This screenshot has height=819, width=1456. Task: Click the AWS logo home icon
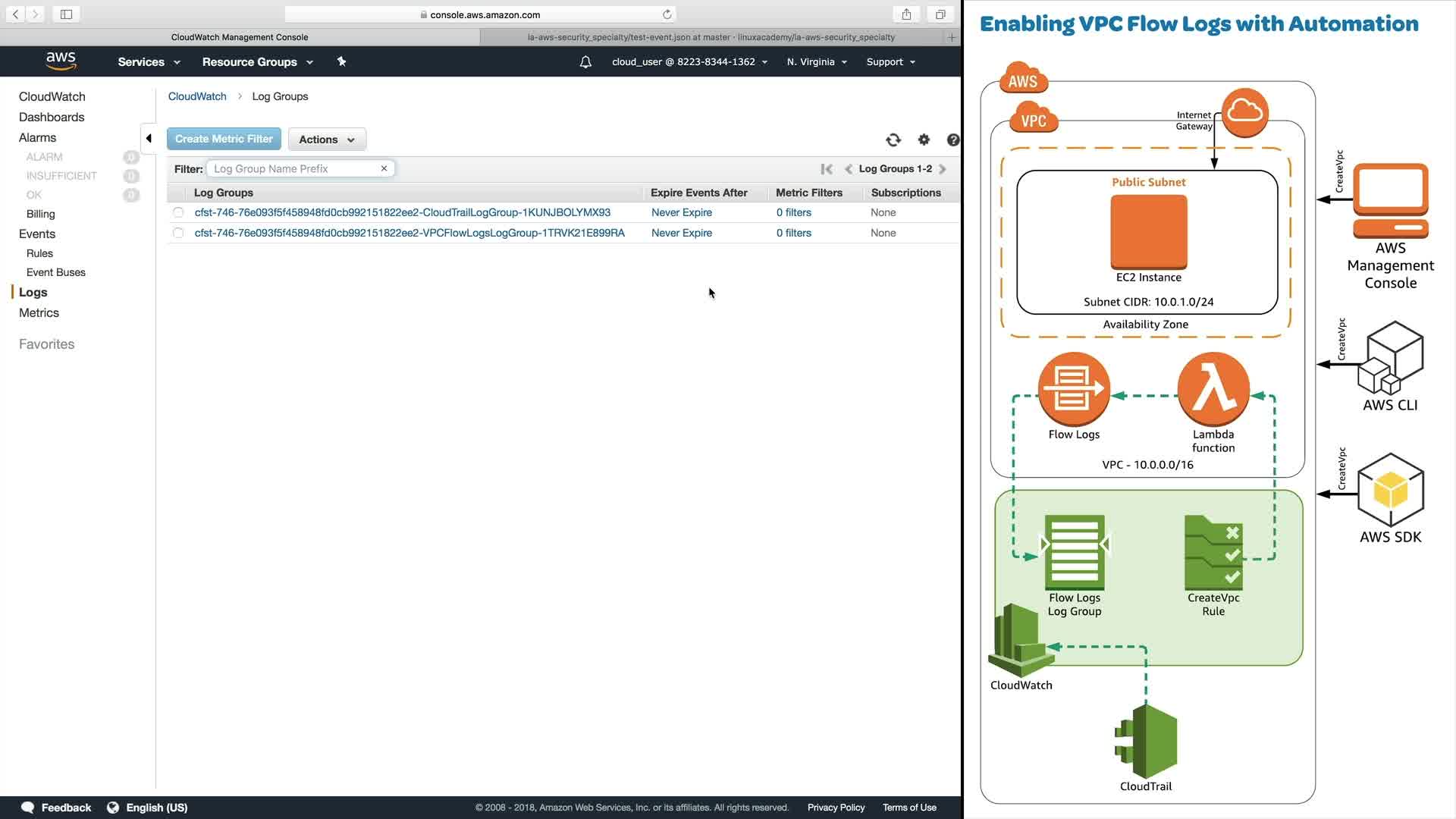[61, 61]
